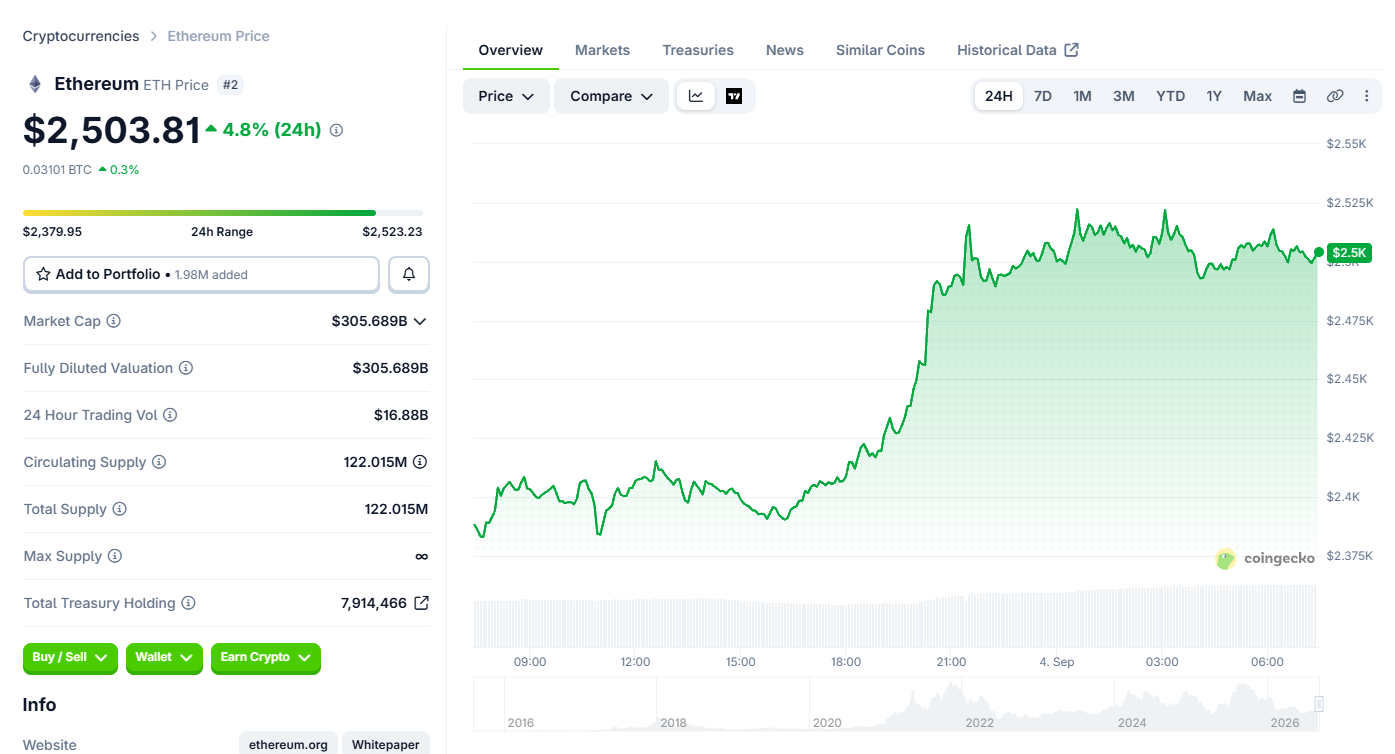Select the YTD time range
The width and height of the screenshot is (1395, 754).
point(1171,96)
